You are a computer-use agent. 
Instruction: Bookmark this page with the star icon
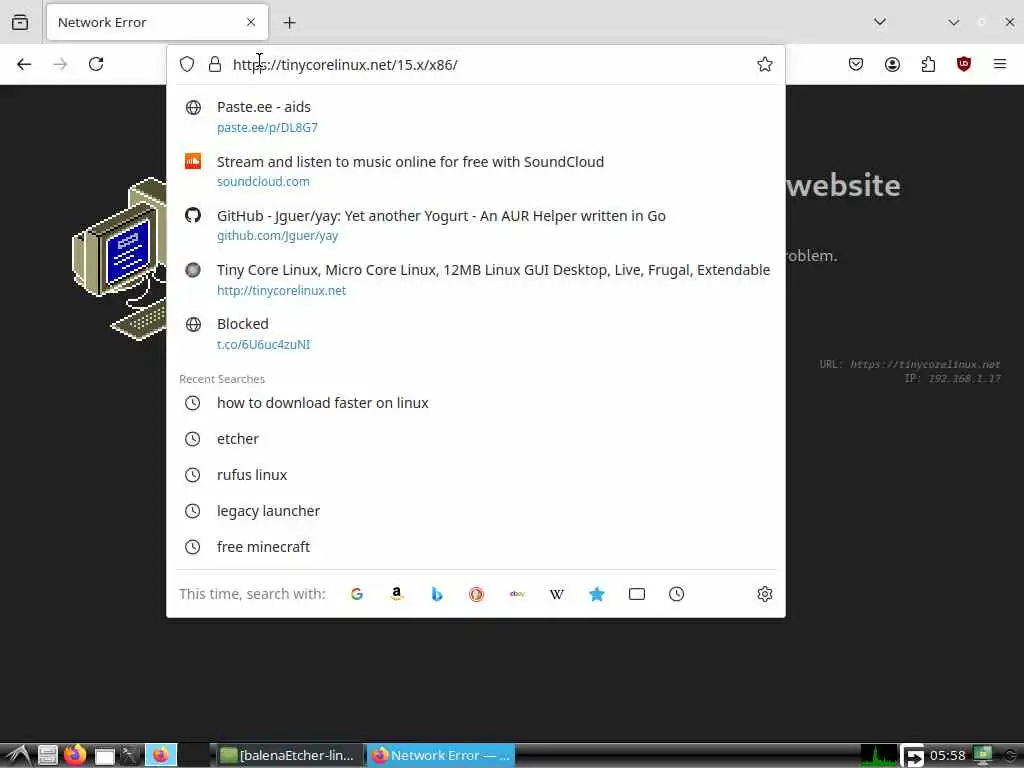[x=765, y=64]
